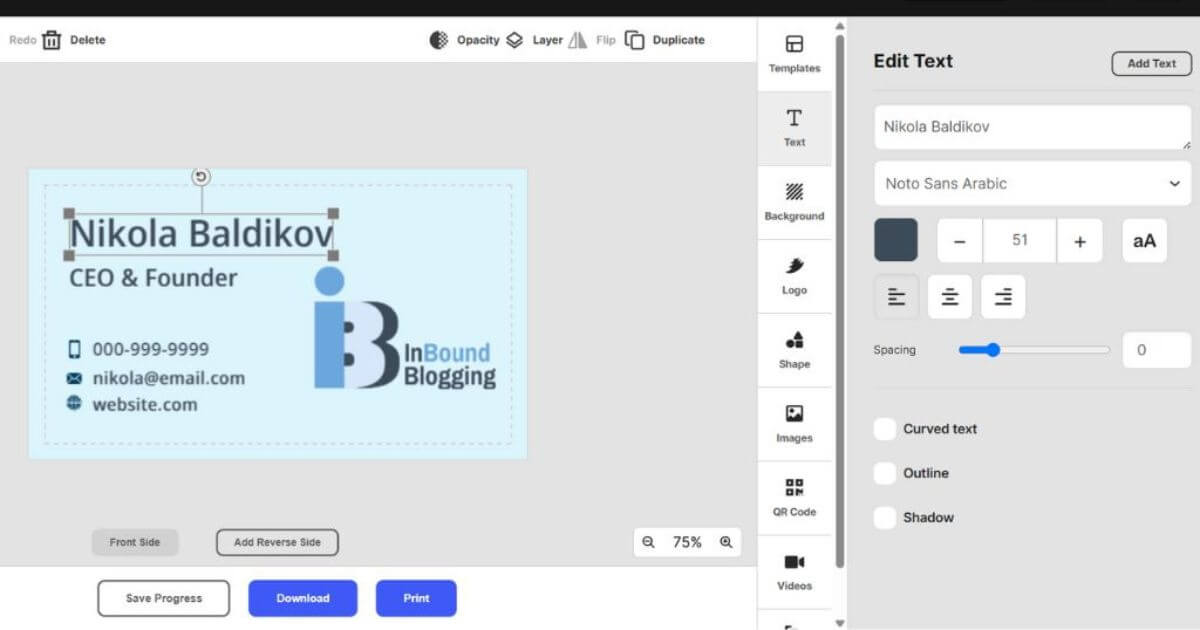Viewport: 1200px width, 630px height.
Task: Enable the Curved text checkbox
Action: [x=885, y=429]
